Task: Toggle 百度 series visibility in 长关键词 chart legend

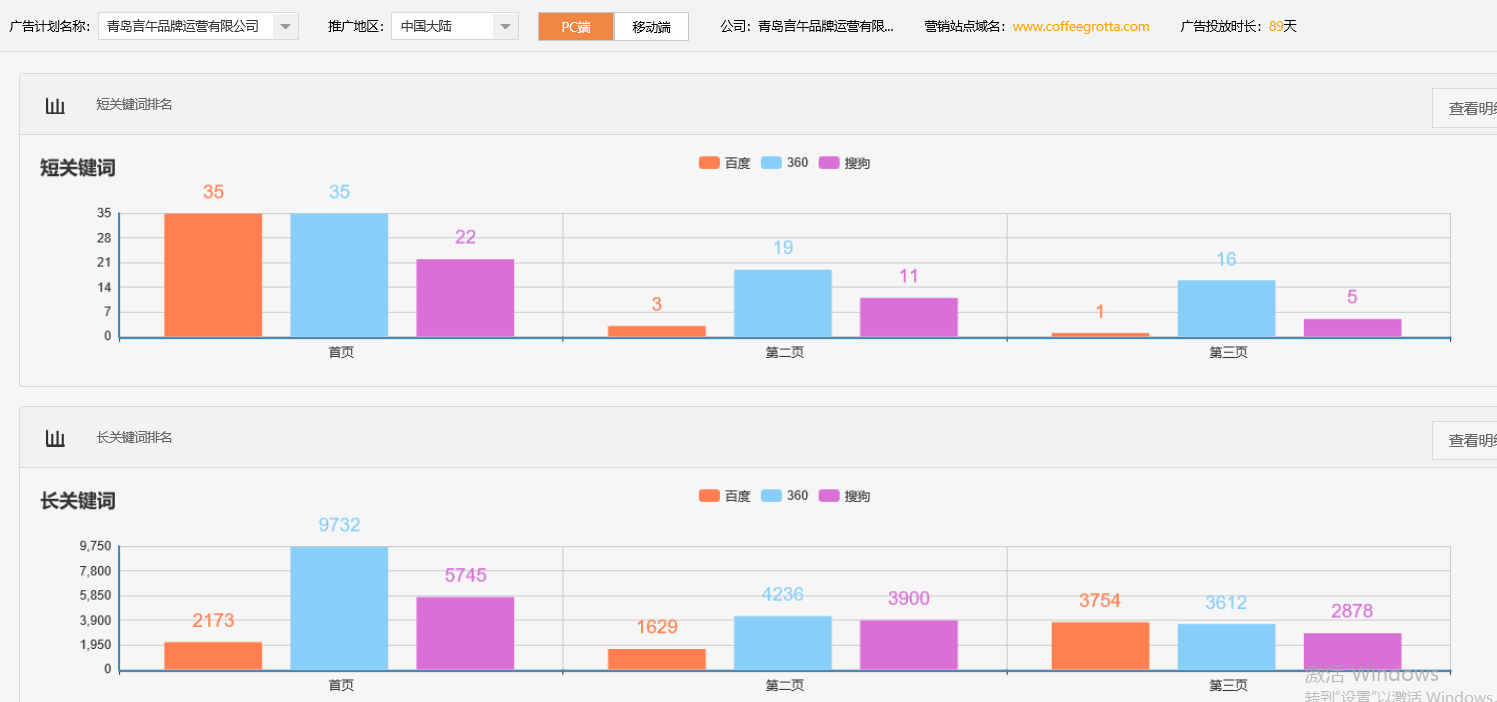Action: pos(707,495)
